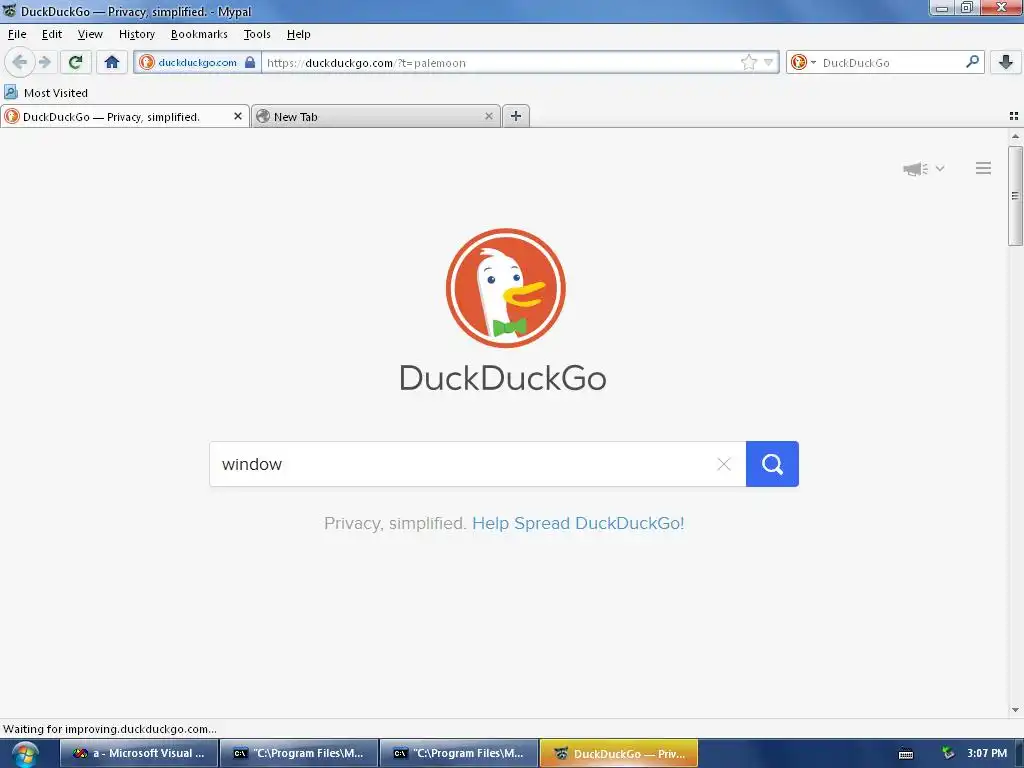Click the system tray notification icon
Image resolution: width=1024 pixels, height=768 pixels.
(x=948, y=754)
